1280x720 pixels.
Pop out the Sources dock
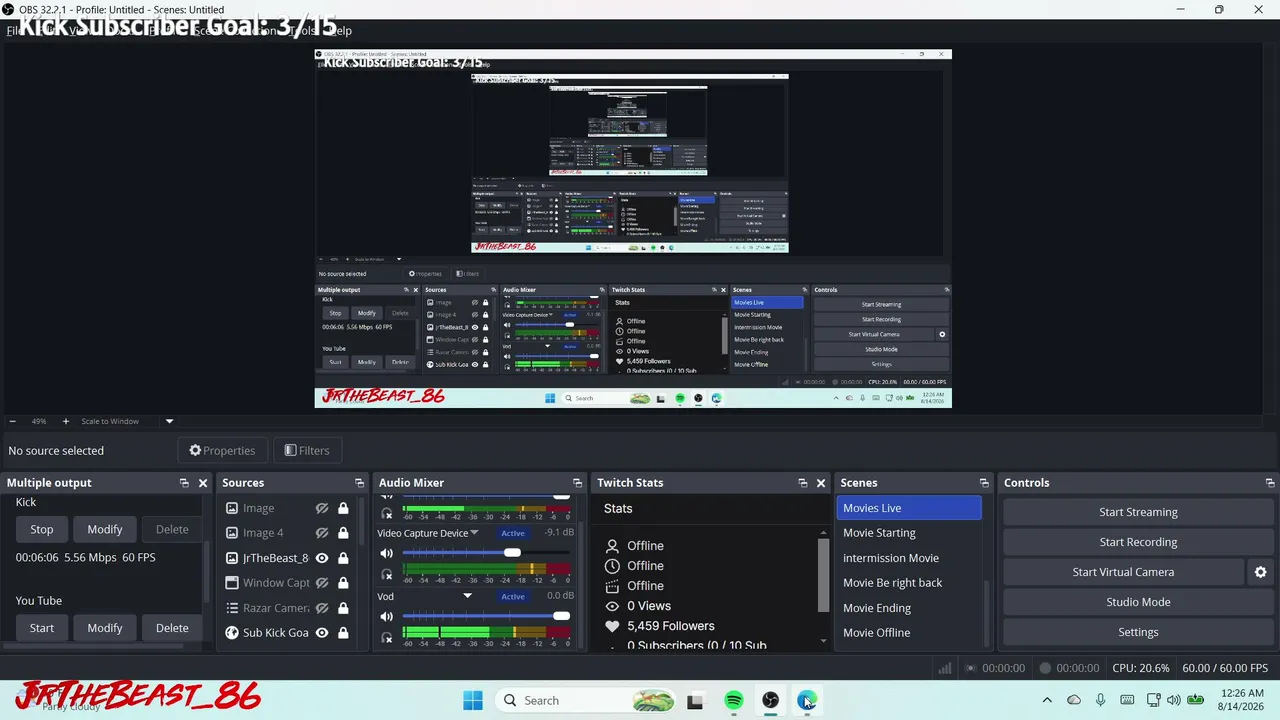coord(359,483)
